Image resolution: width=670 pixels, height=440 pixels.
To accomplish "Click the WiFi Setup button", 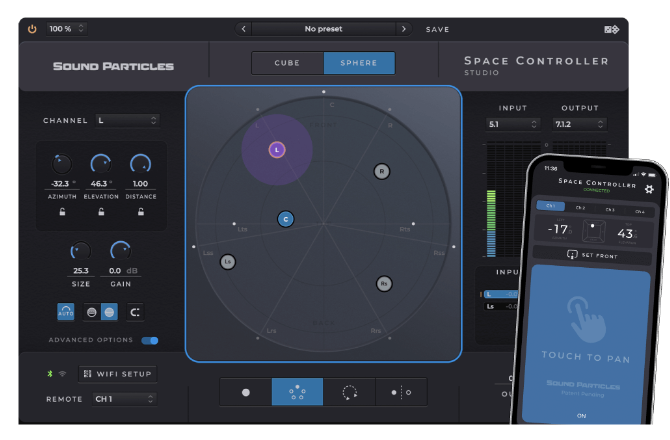I will (118, 374).
